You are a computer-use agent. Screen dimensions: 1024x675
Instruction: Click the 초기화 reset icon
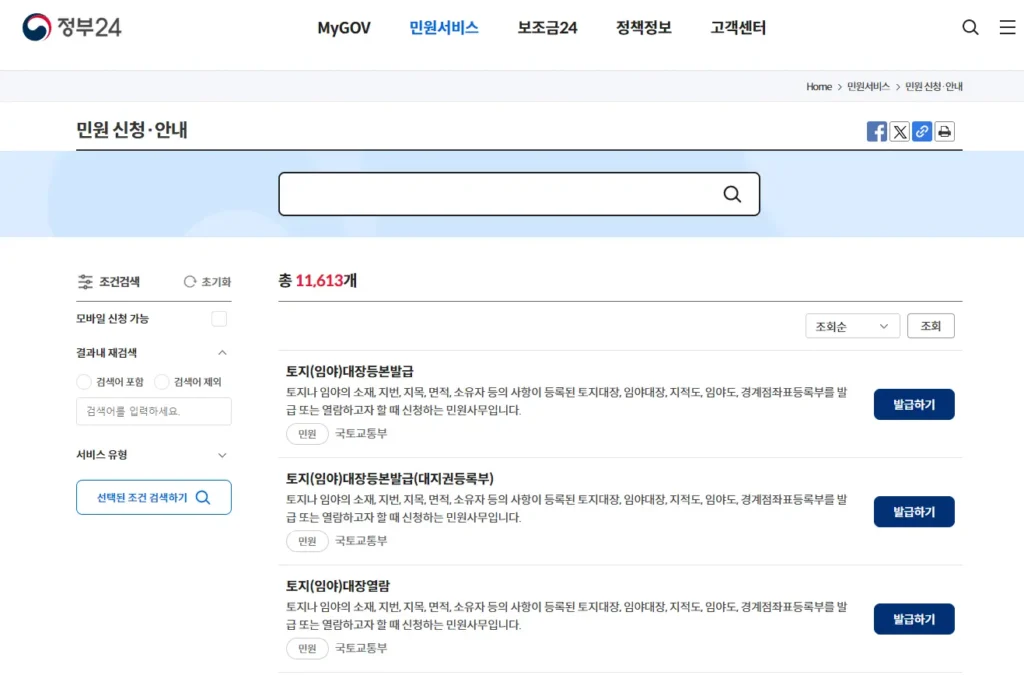(190, 282)
